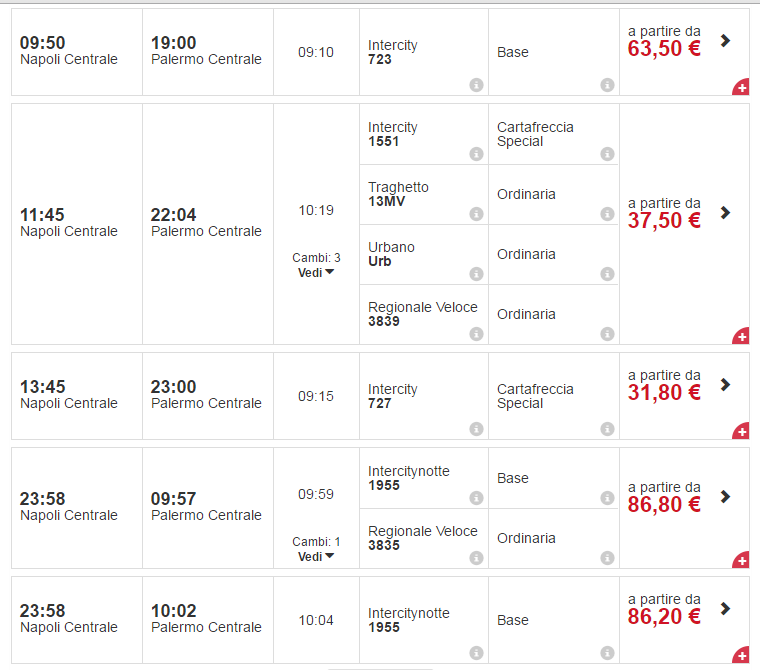760x670 pixels.
Task: Open details arrow beside 37,50 € price
Action: (x=725, y=212)
